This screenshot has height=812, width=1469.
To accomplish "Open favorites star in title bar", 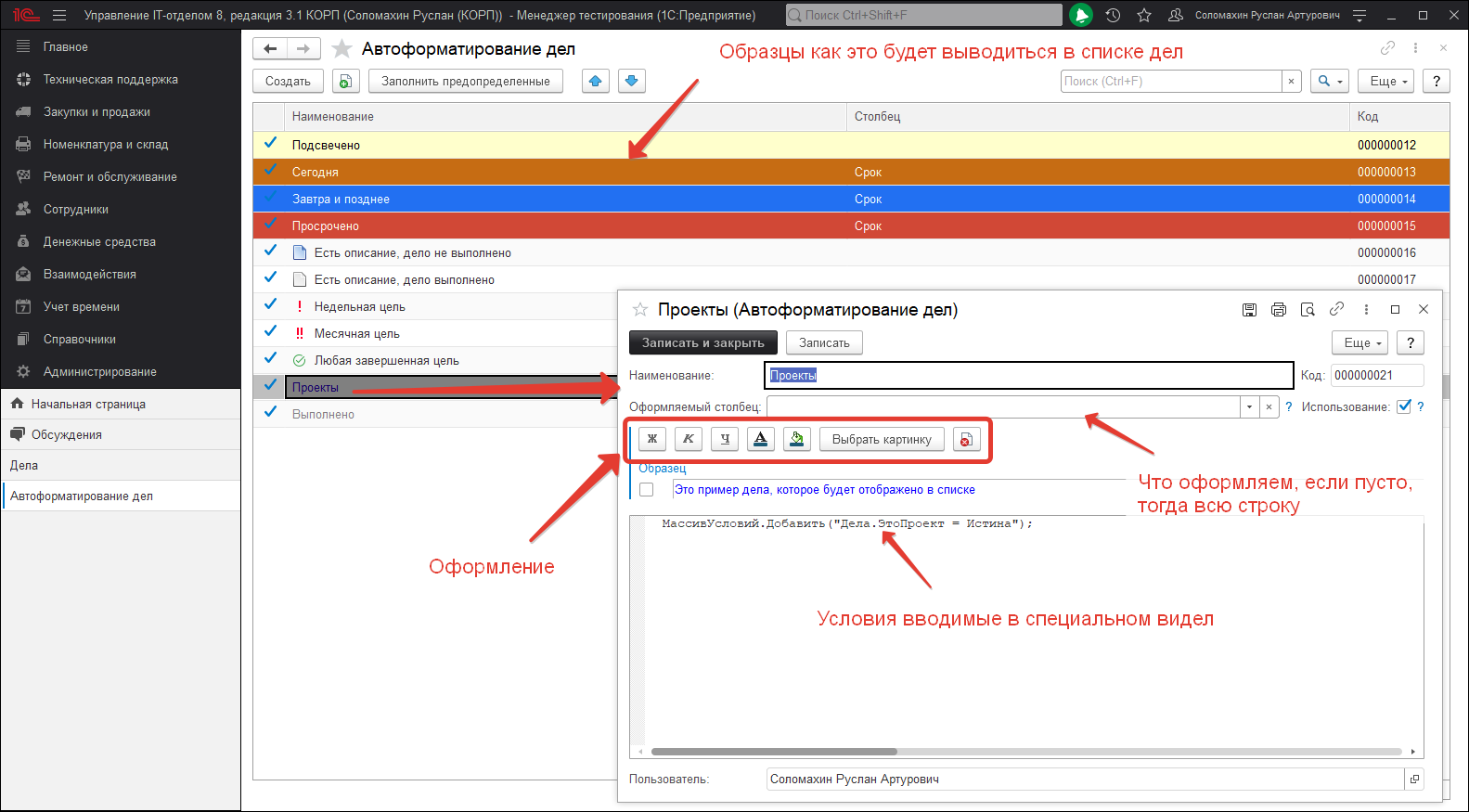I will 1144,15.
